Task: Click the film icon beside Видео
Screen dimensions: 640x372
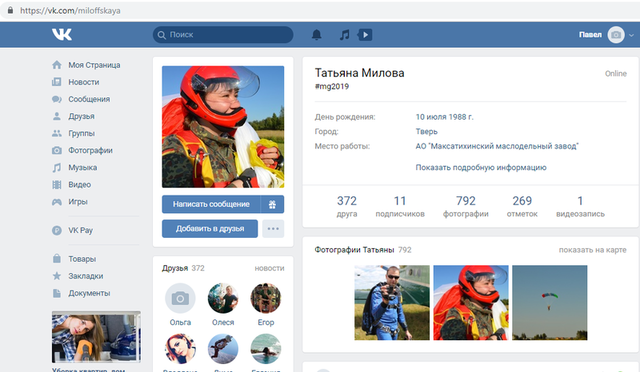Action: (x=57, y=185)
